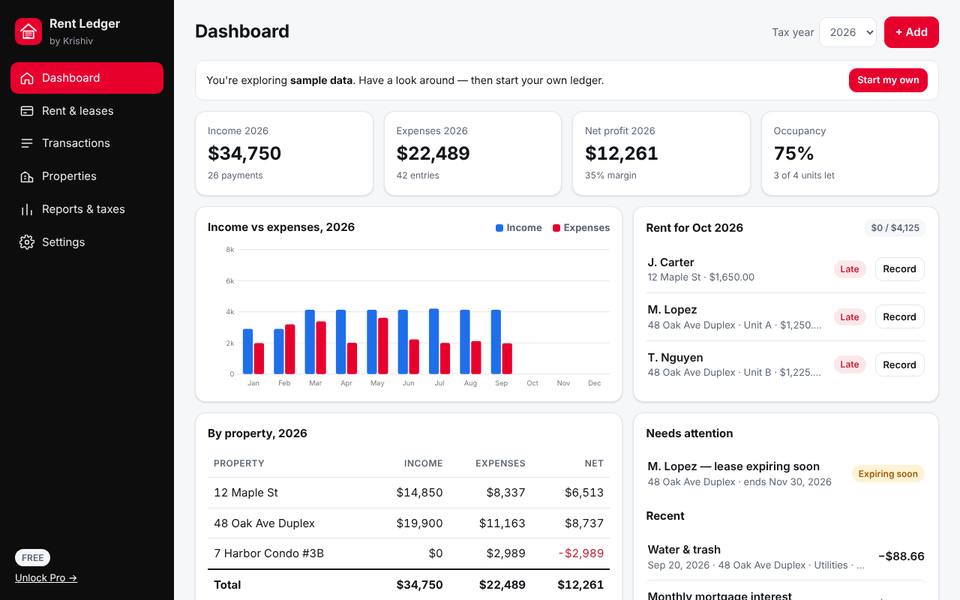Click the Late badge for M. Lopez
The image size is (960, 600).
(849, 317)
